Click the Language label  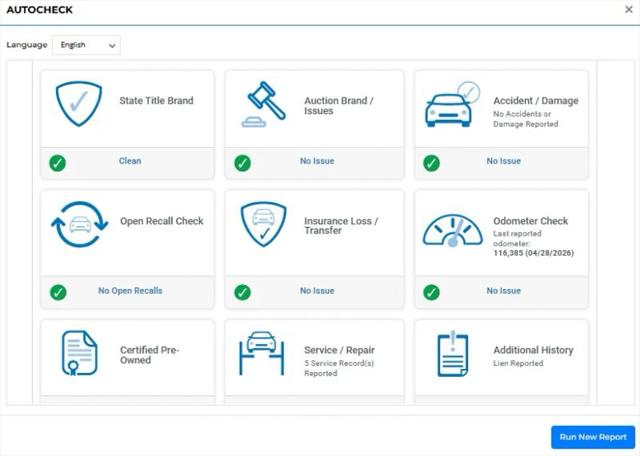pos(27,45)
